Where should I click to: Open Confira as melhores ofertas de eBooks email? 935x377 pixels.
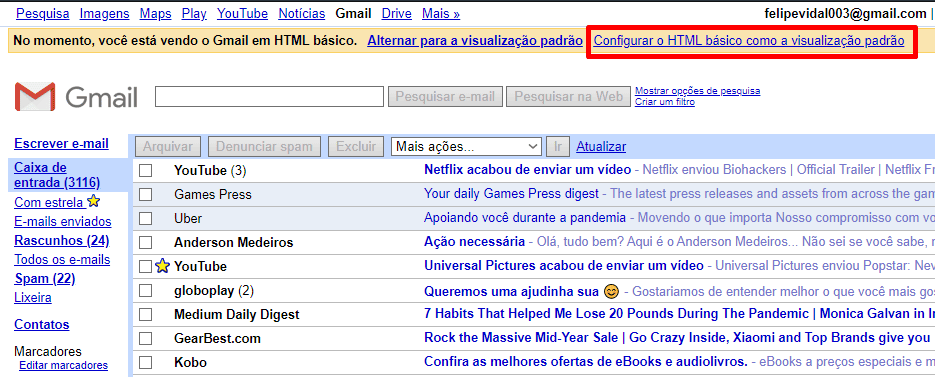point(586,361)
